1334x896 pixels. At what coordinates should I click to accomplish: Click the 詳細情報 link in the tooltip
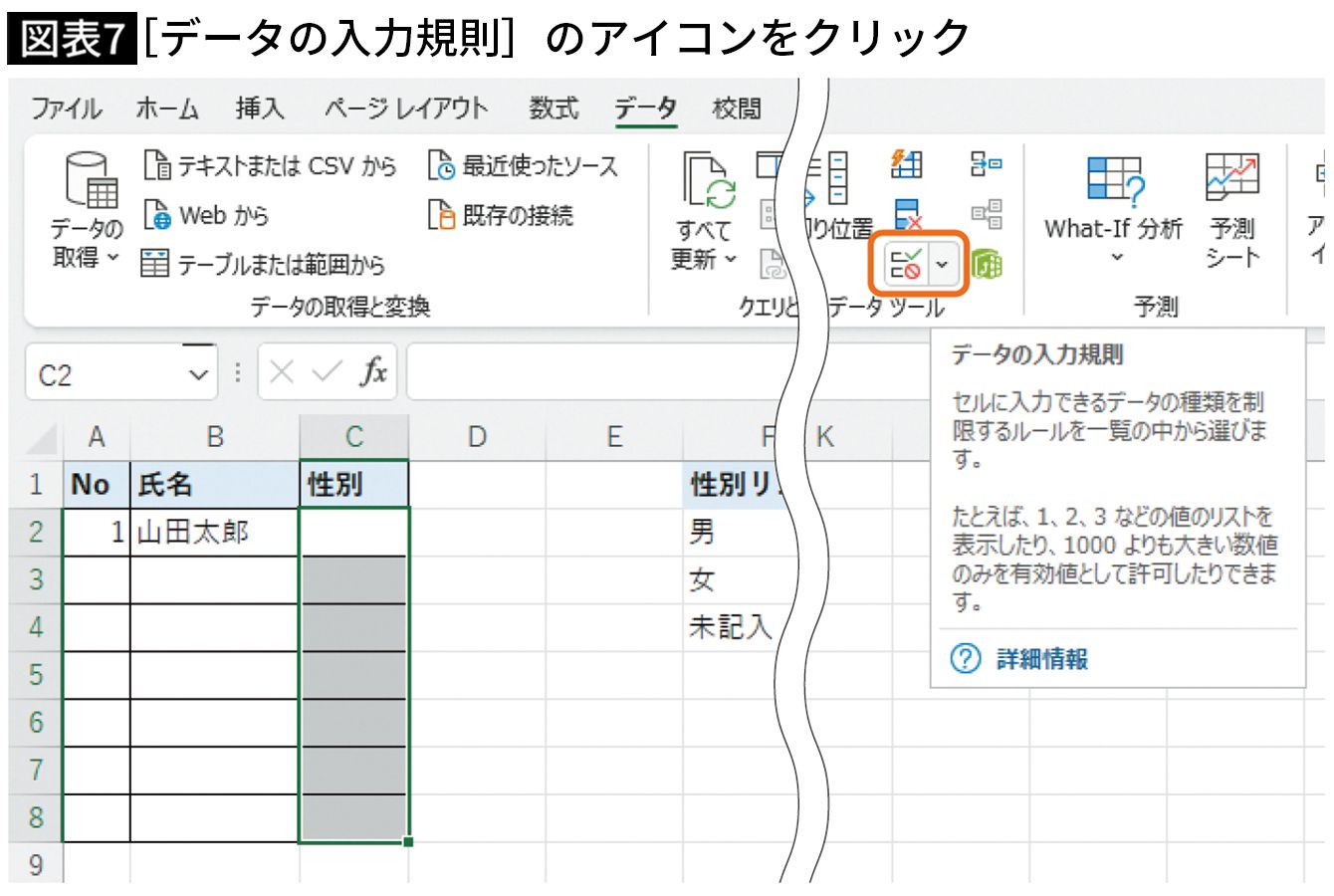[x=1041, y=659]
